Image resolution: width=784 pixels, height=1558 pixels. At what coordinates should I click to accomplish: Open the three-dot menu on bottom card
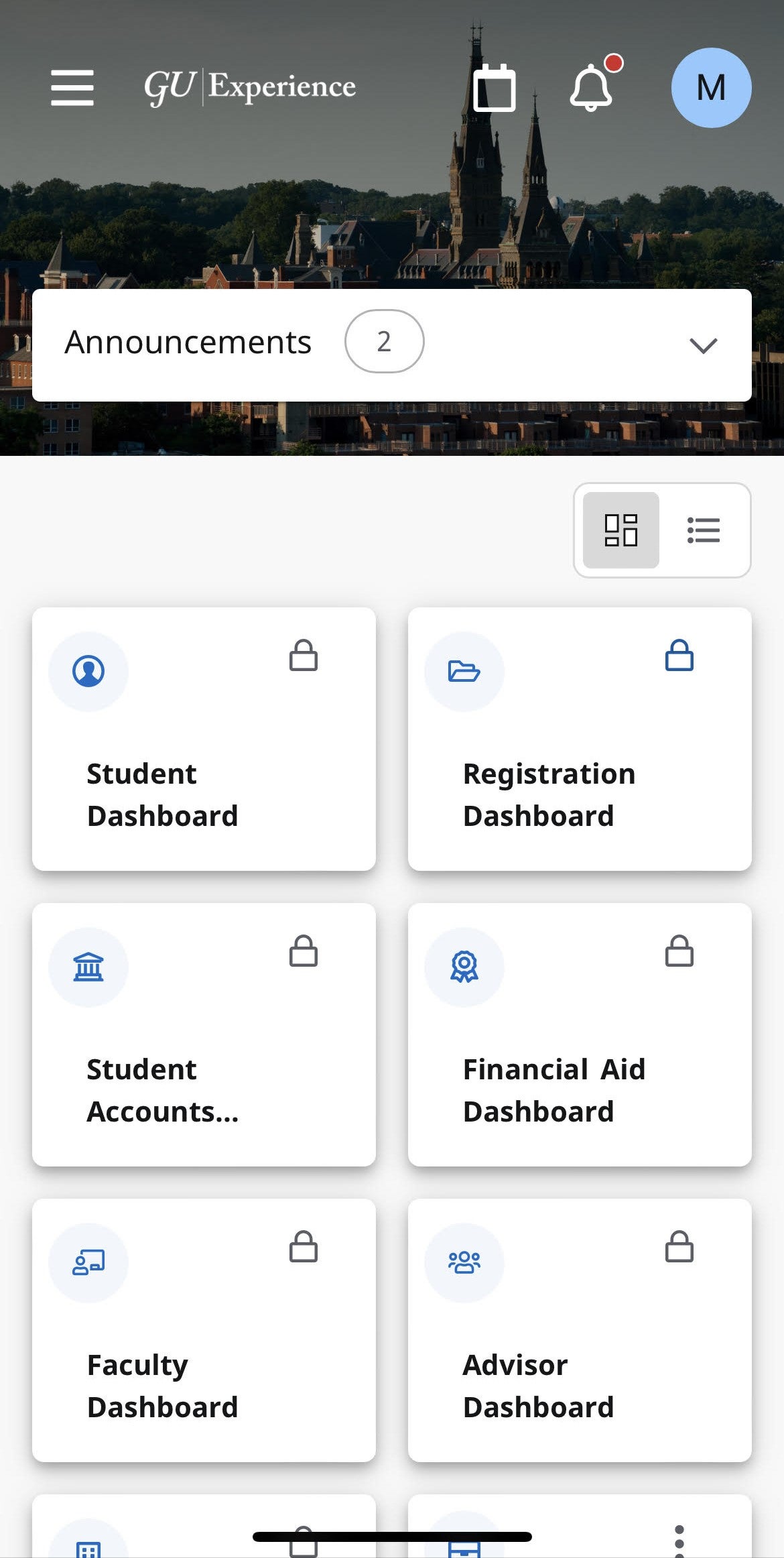coord(679,1539)
